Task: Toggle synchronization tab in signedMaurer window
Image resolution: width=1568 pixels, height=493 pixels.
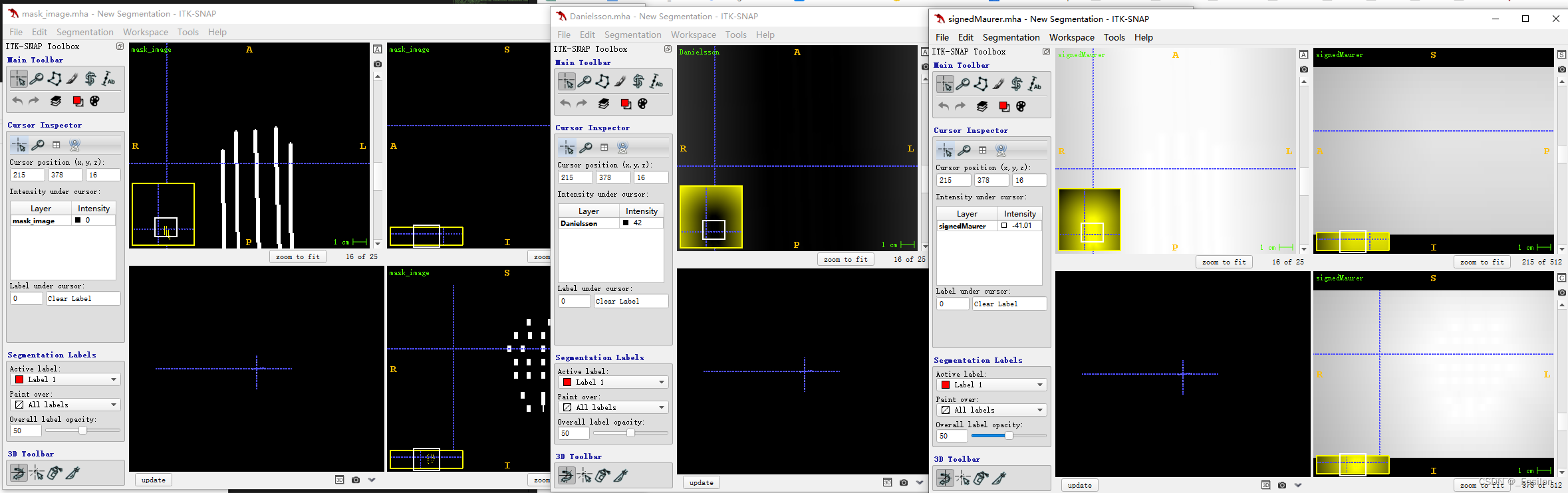Action: pyautogui.click(x=1001, y=150)
